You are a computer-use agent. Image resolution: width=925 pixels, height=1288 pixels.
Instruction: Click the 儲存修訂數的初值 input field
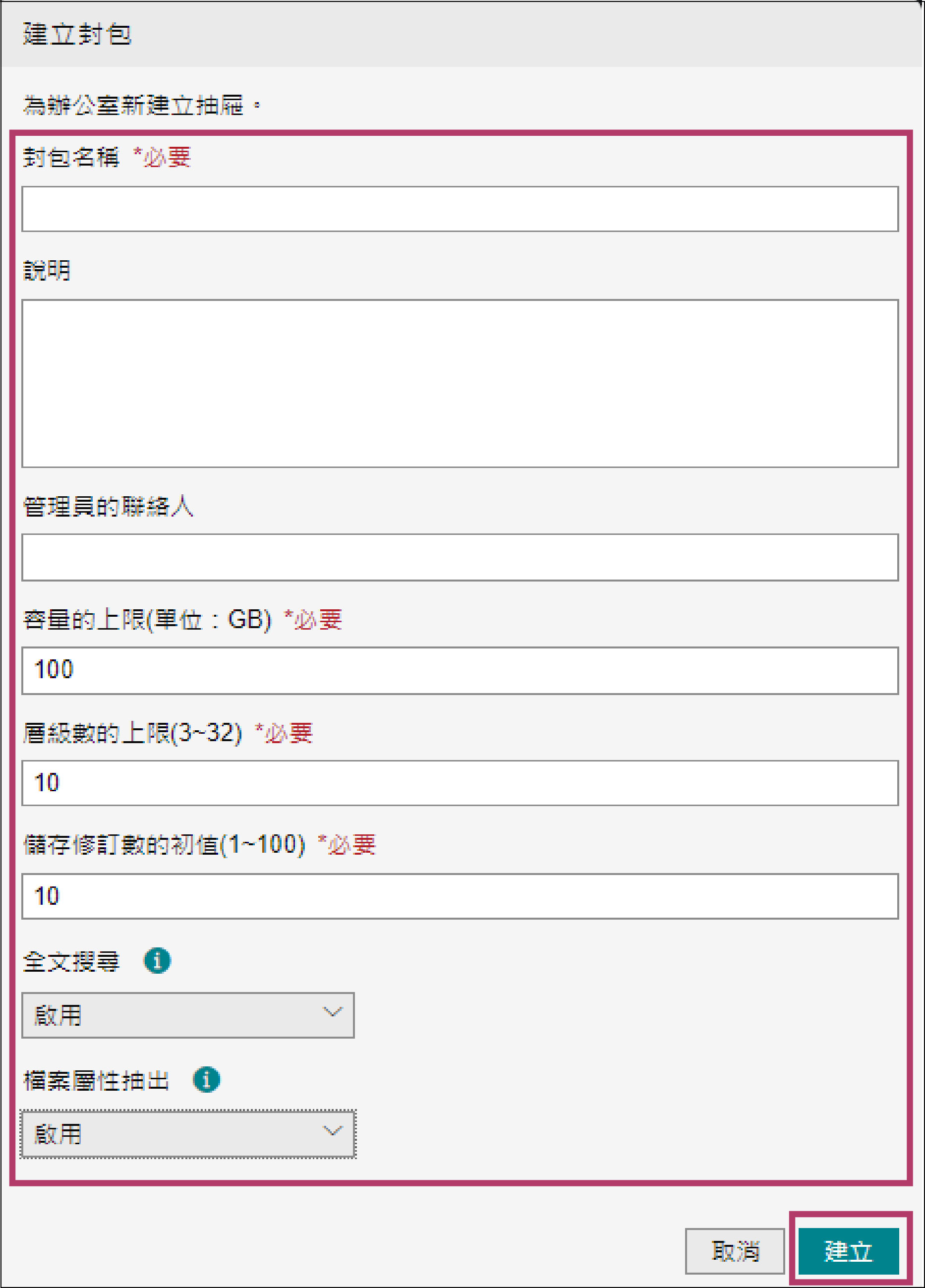(460, 896)
